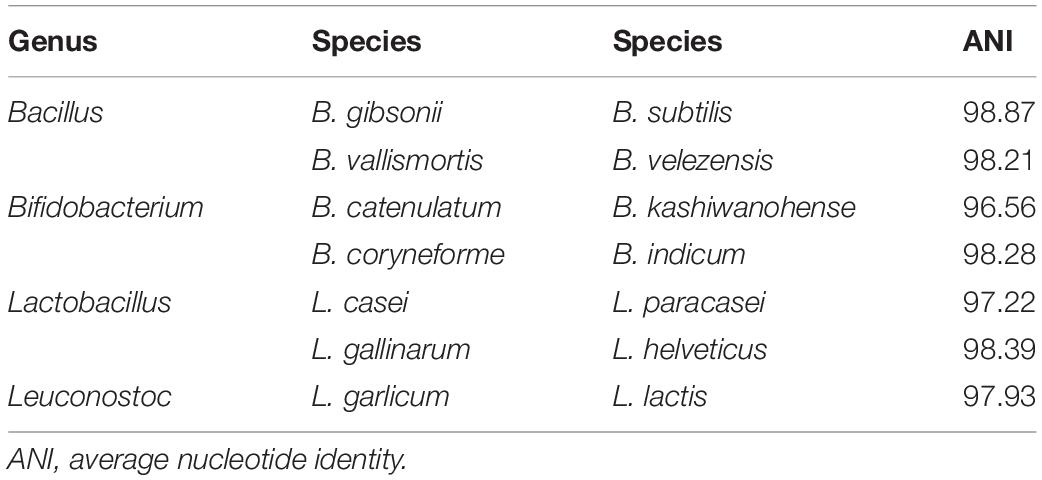Viewport: 1042px width, 480px height.
Task: Click the Bacillus genus cell
Action: pyautogui.click(x=55, y=112)
